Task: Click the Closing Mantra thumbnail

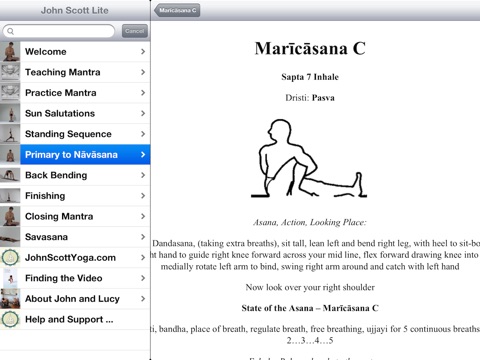Action: 10,217
